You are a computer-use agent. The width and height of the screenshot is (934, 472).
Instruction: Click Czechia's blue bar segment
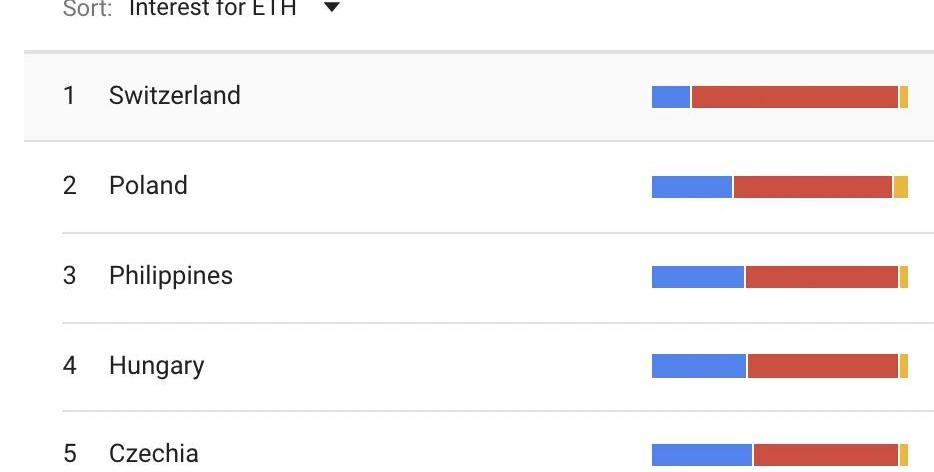pos(702,456)
